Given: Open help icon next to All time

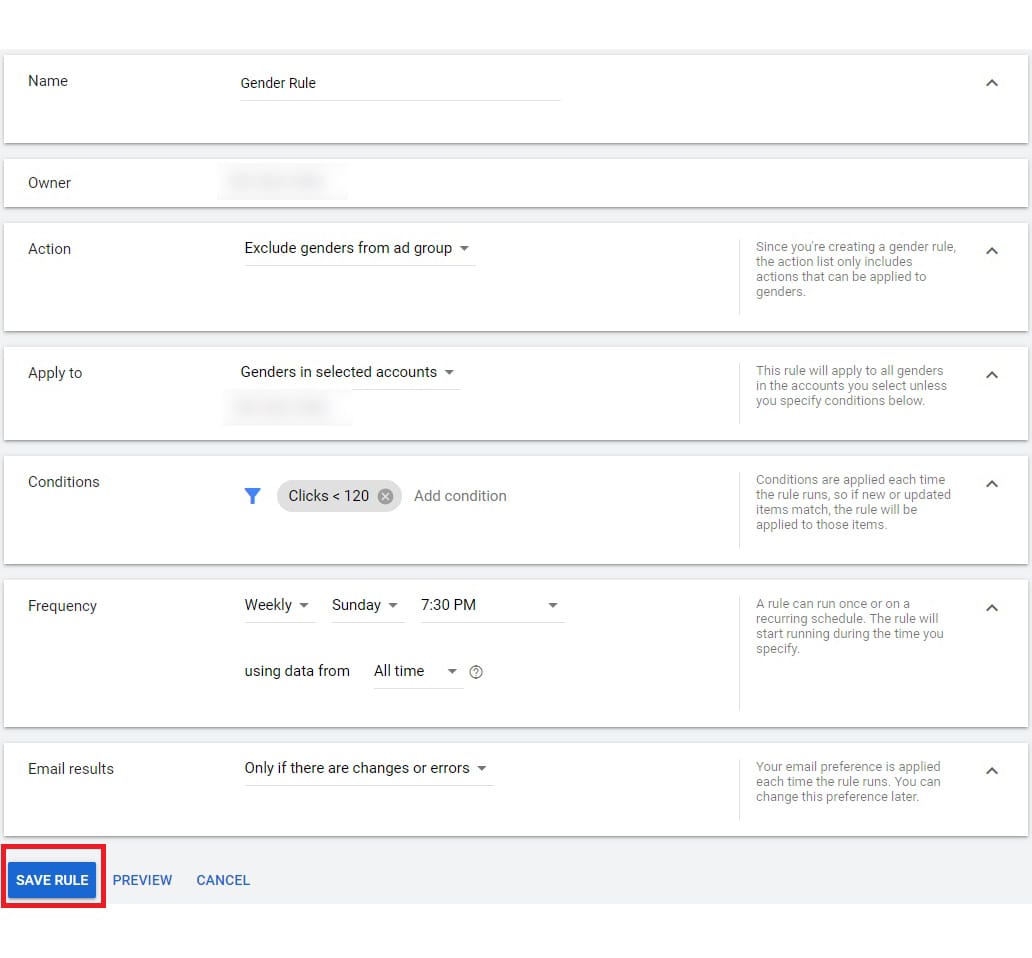Looking at the screenshot, I should 476,672.
